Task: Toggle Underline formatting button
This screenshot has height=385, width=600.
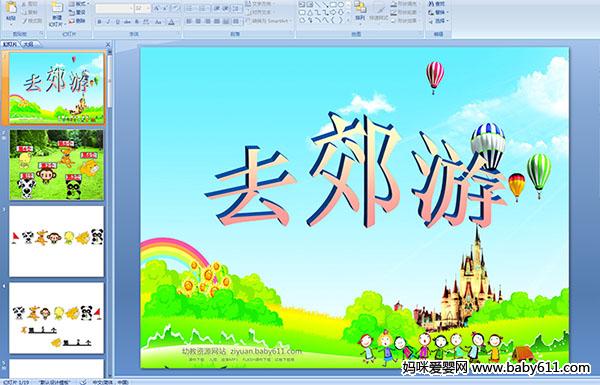Action: (x=117, y=22)
